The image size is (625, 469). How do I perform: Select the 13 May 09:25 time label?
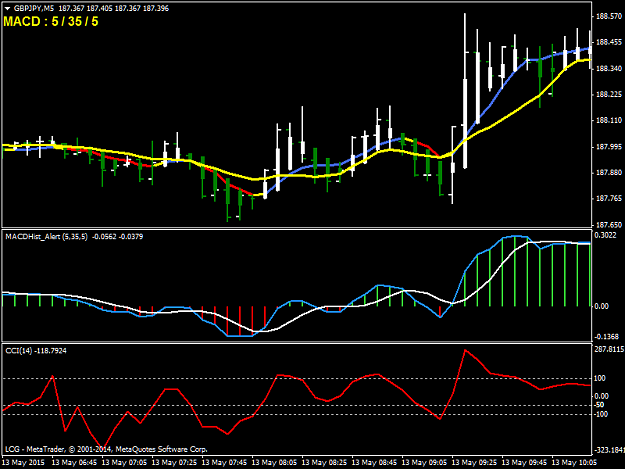(x=474, y=463)
